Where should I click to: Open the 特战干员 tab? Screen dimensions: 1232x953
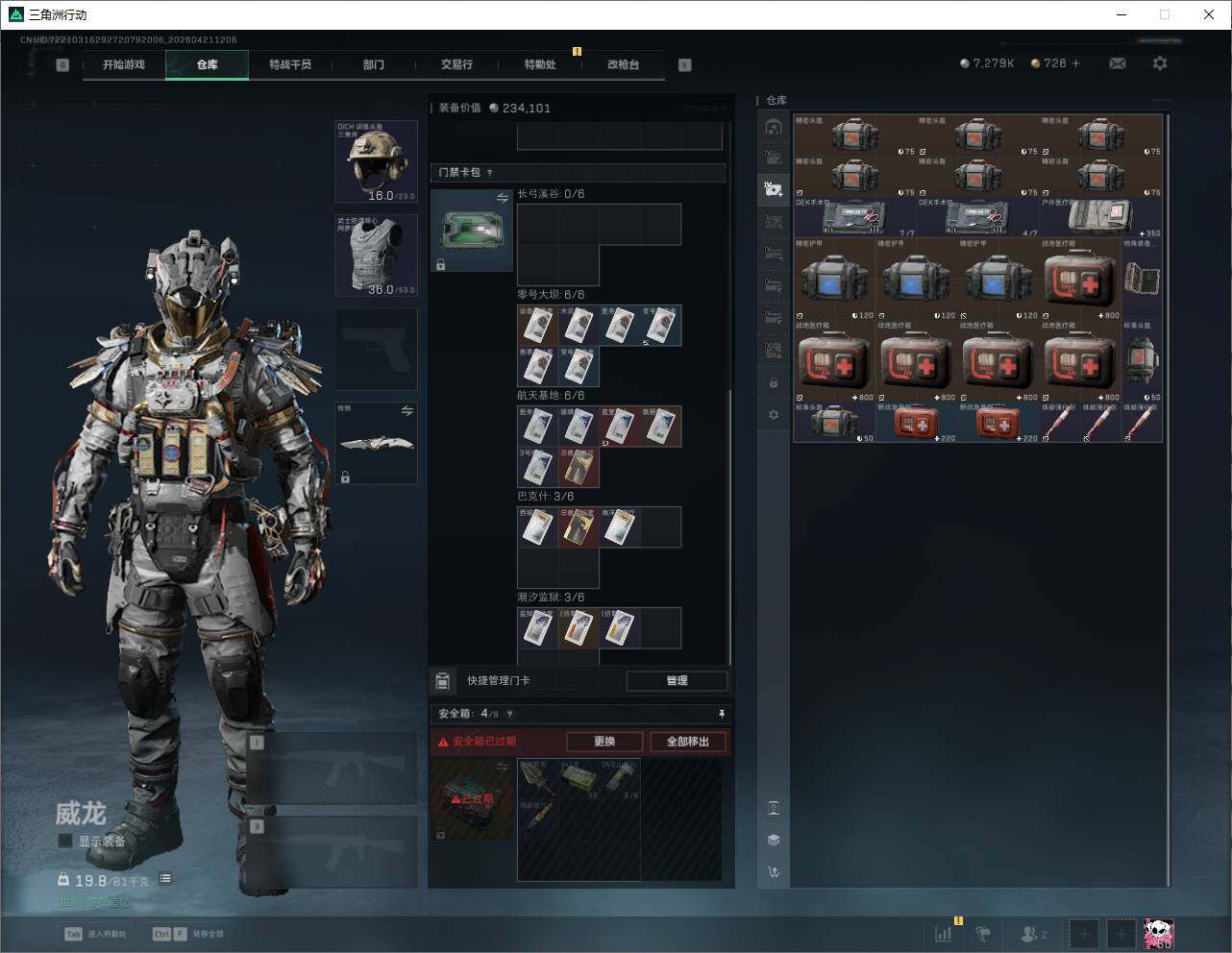tap(290, 64)
